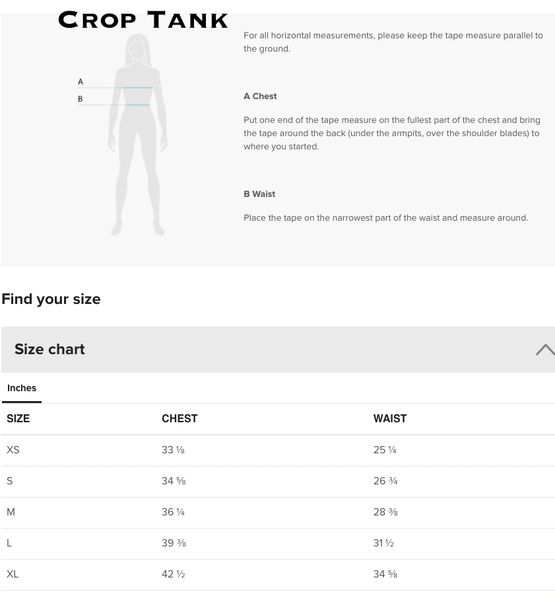Screen dimensions: 555x600
Task: Select the Inches tab
Action: coord(22,388)
